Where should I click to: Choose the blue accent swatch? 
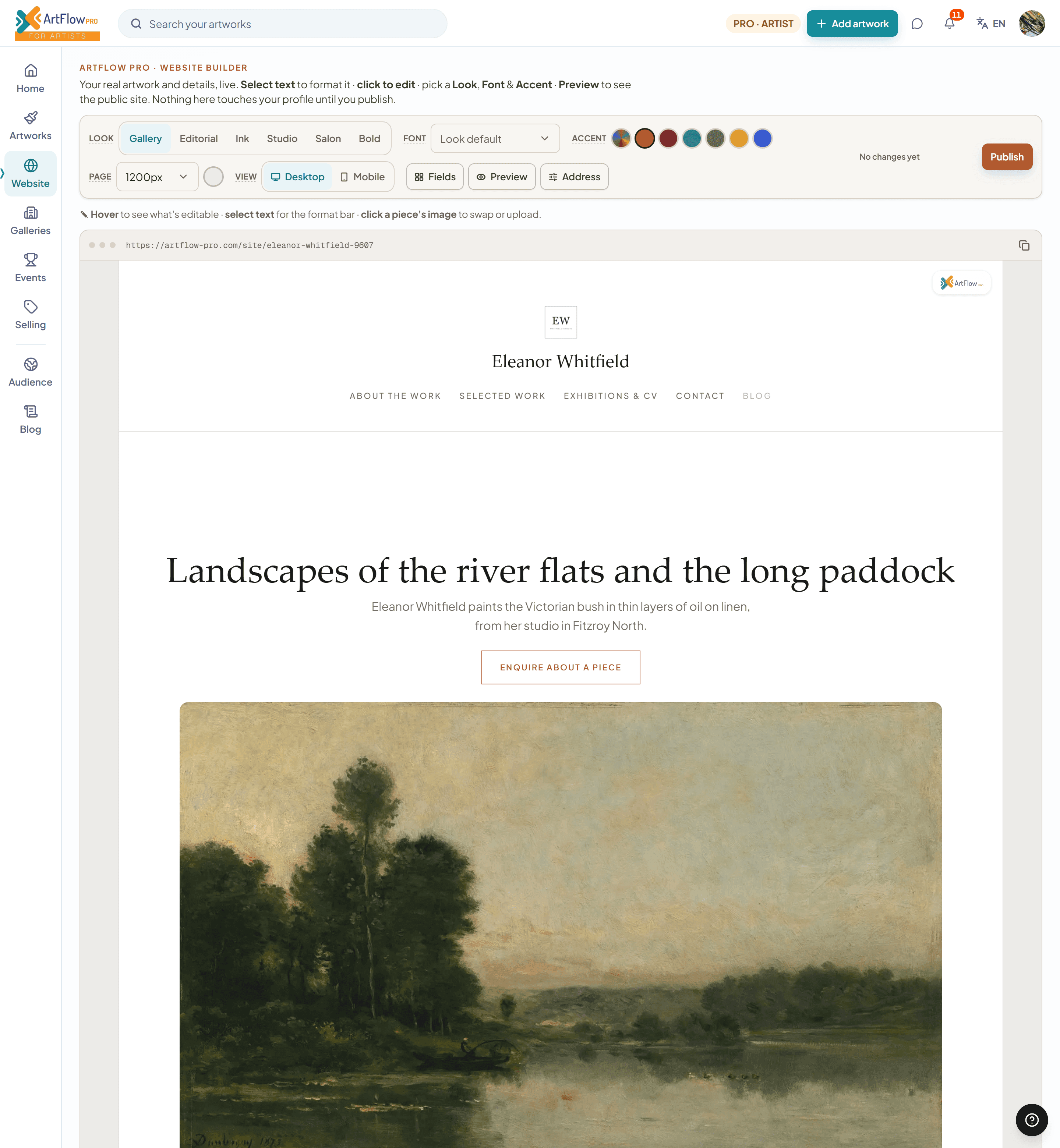(762, 138)
